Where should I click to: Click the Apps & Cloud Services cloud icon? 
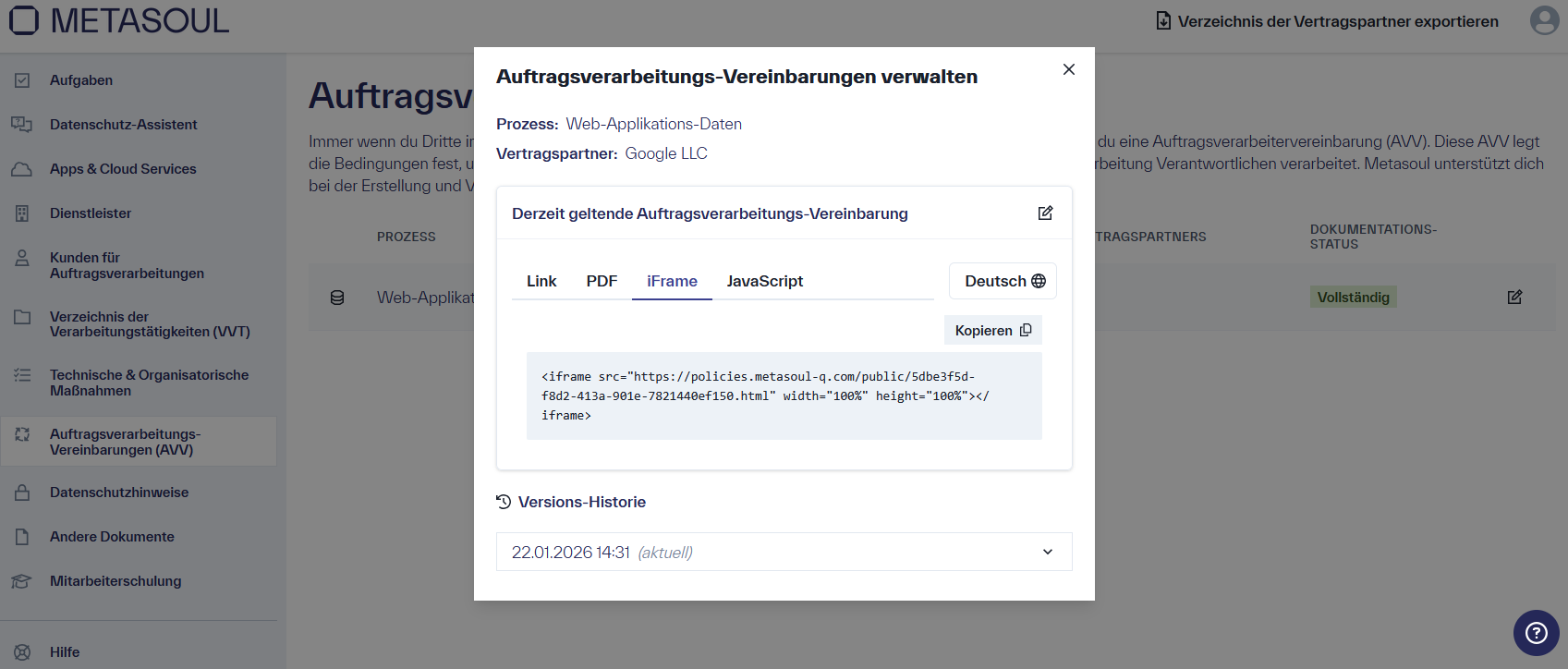tap(22, 169)
